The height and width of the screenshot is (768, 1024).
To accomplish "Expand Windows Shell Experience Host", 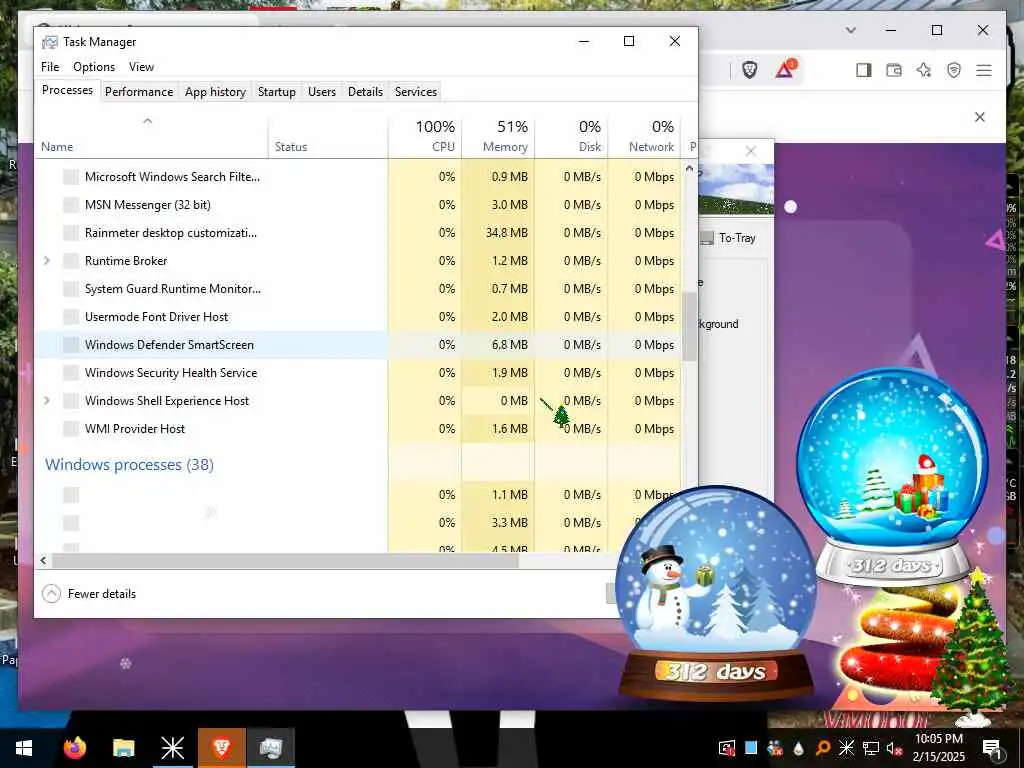I will [46, 400].
